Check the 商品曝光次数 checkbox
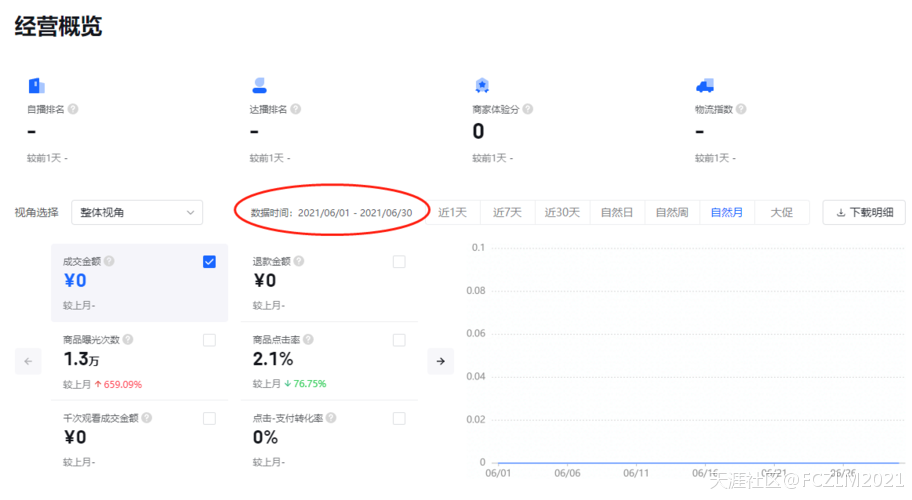The width and height of the screenshot is (912, 500). [x=209, y=340]
